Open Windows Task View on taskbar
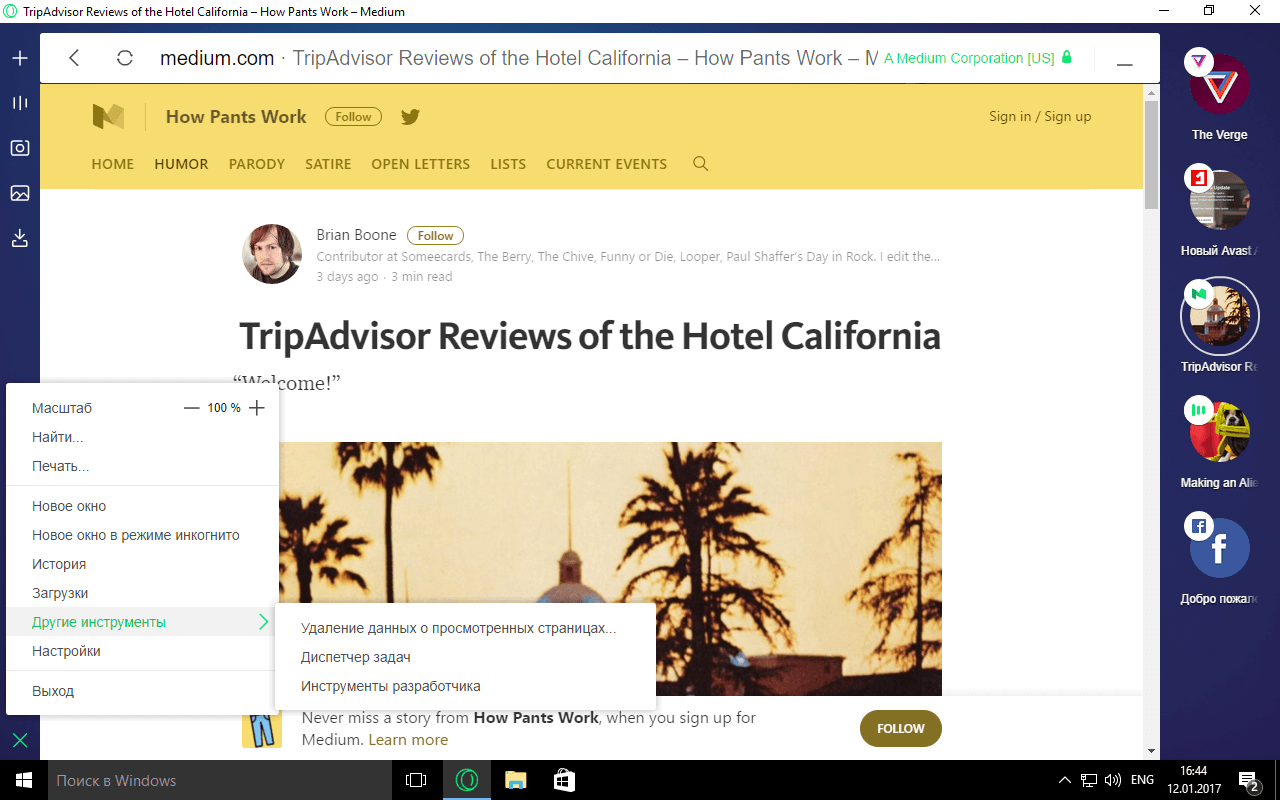The width and height of the screenshot is (1280, 800). pos(416,781)
